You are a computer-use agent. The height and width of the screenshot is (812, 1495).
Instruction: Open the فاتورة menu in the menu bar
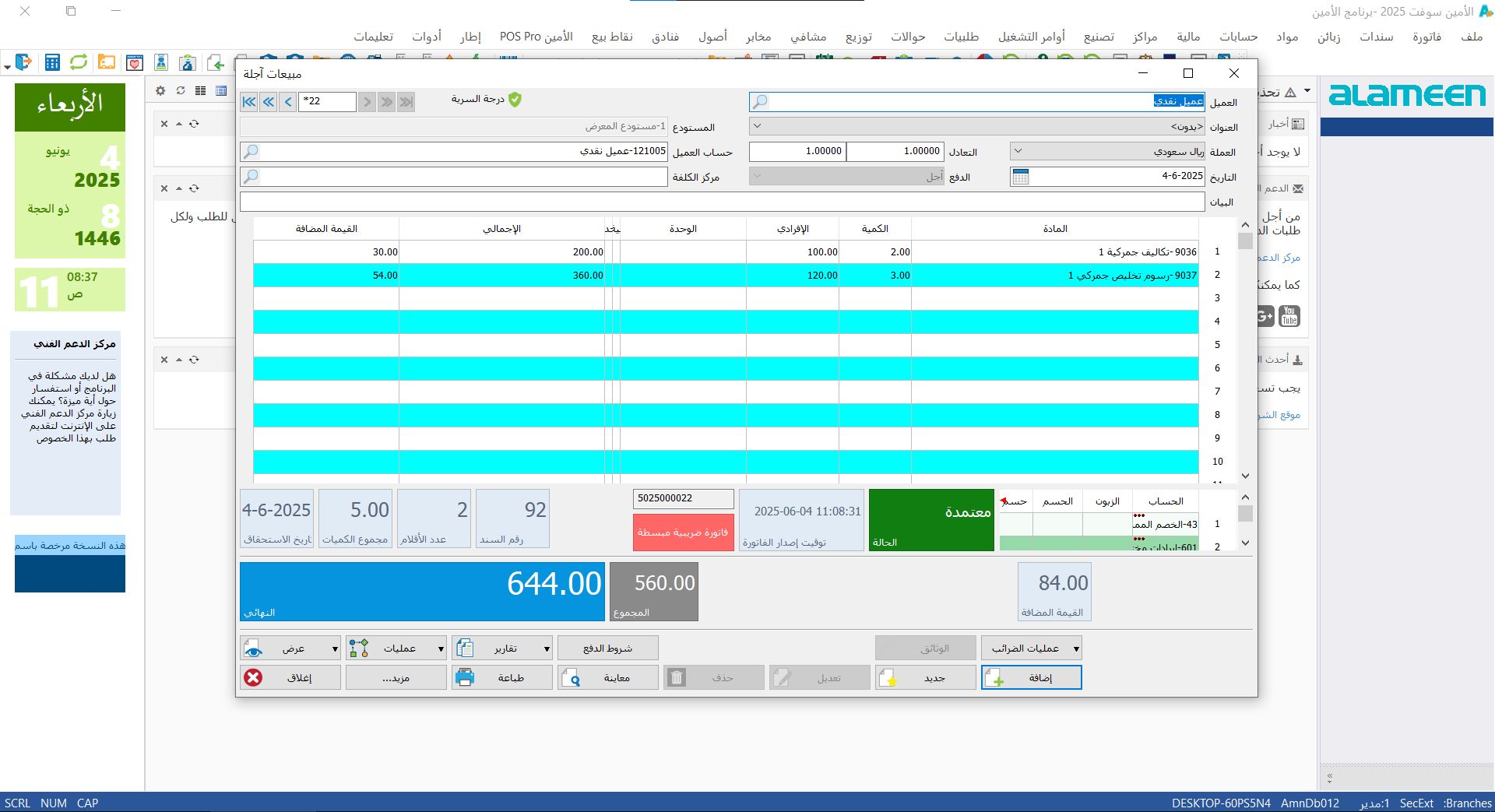tap(1426, 37)
